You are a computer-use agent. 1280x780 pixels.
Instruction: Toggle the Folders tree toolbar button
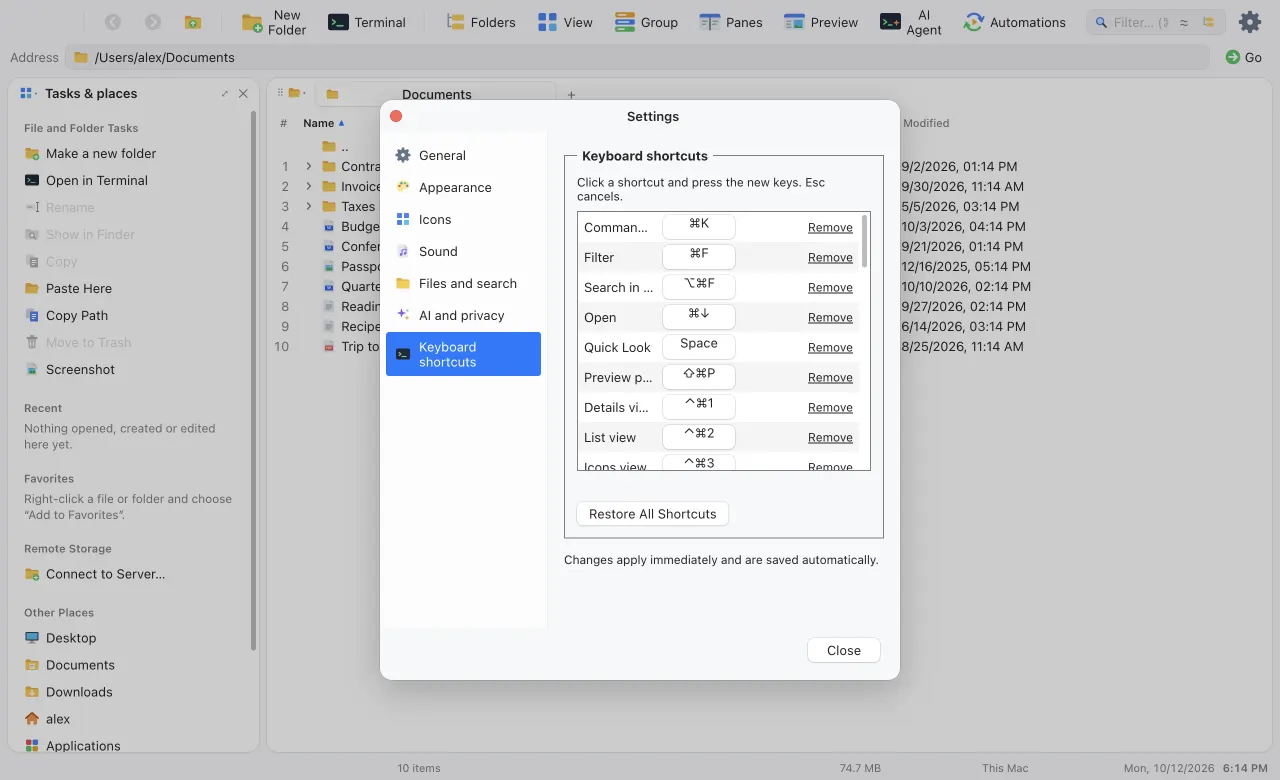click(x=481, y=22)
